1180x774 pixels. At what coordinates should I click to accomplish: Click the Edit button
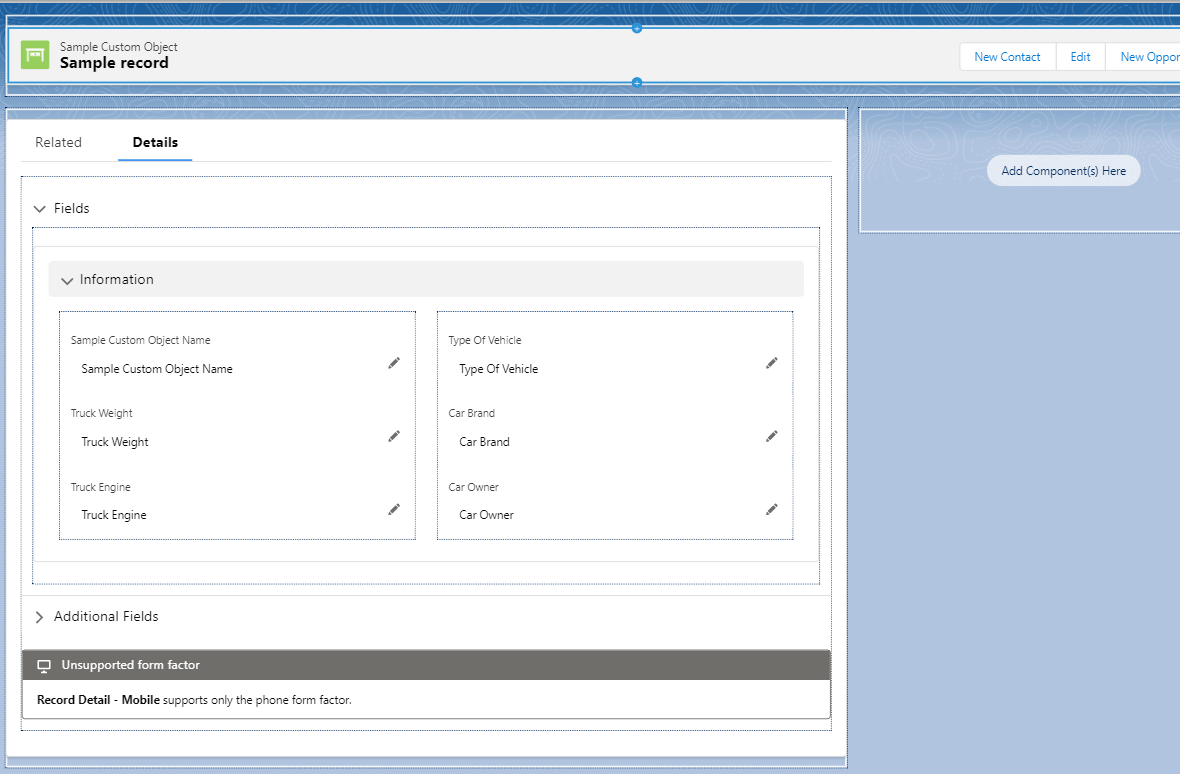1080,56
